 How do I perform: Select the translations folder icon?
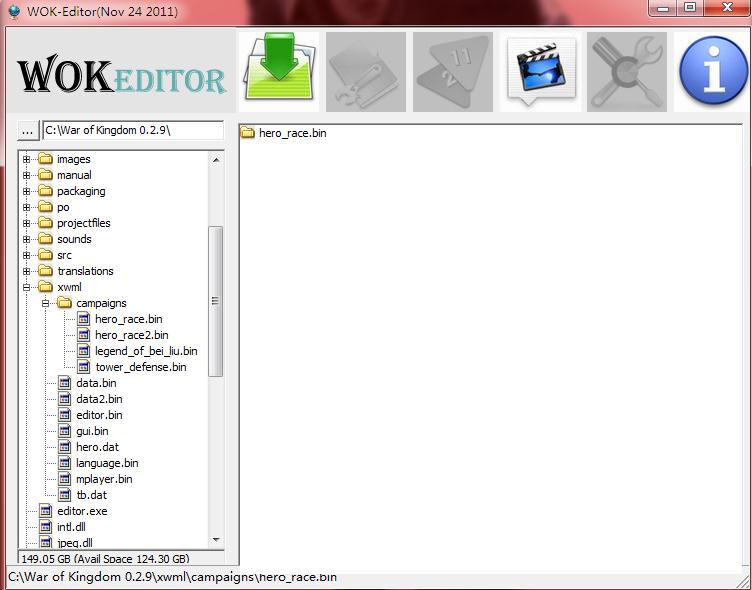(x=46, y=271)
